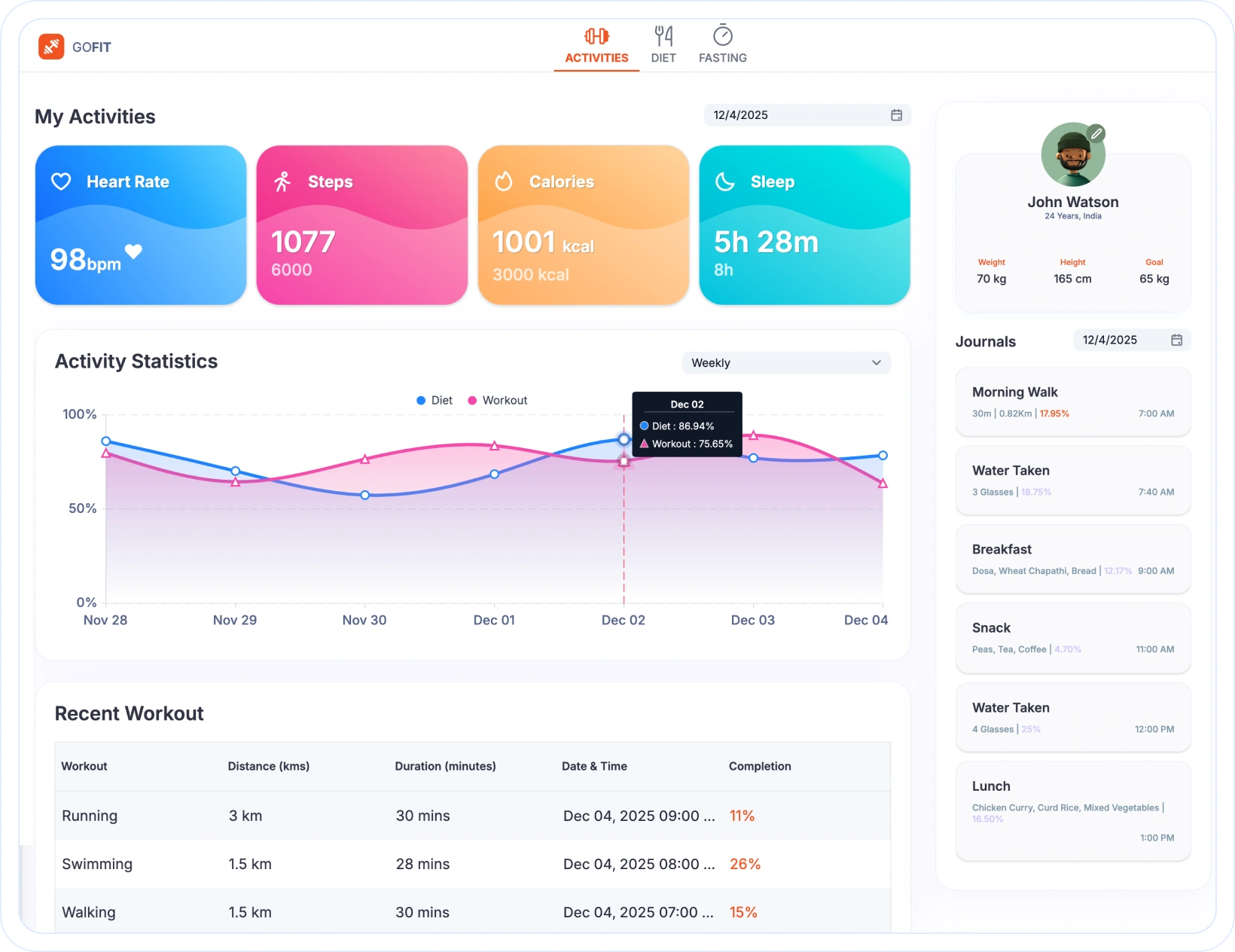Click the moon icon on Sleep card
The width and height of the screenshot is (1235, 952).
tap(724, 182)
